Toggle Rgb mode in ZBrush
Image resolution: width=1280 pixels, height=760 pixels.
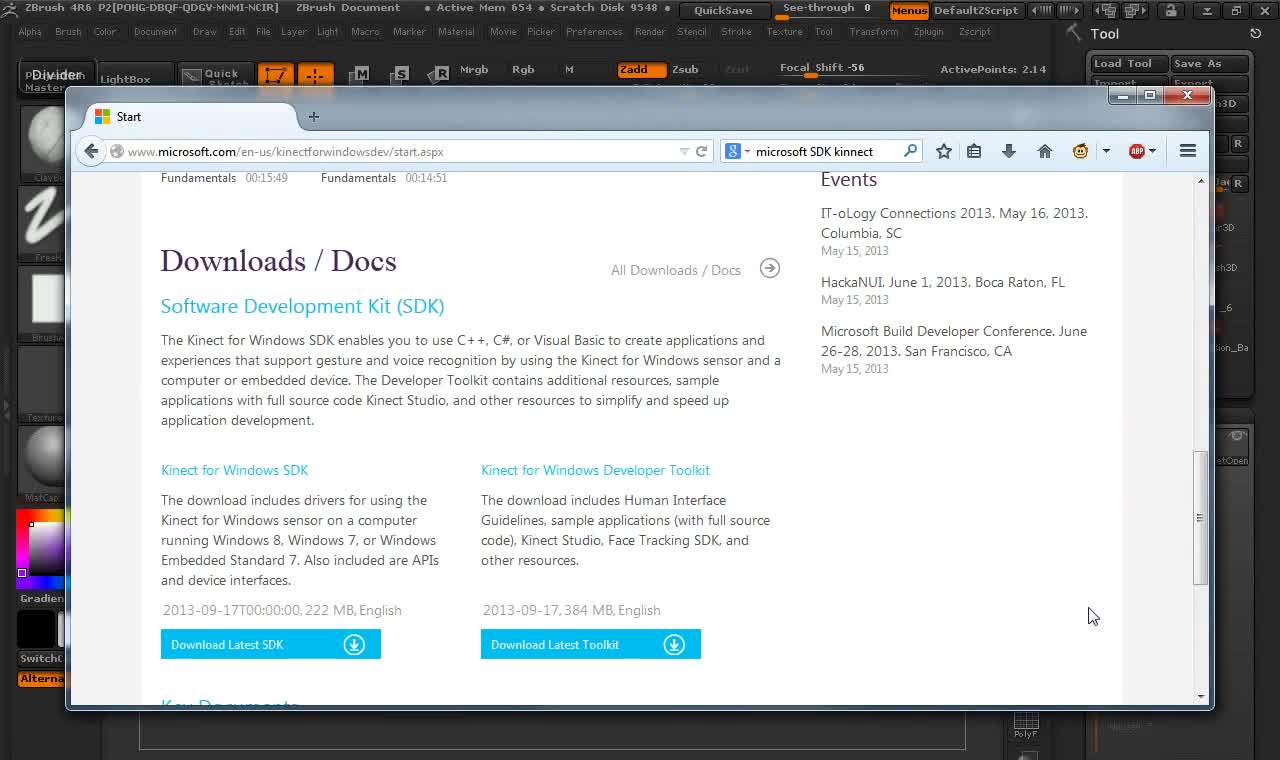(523, 70)
